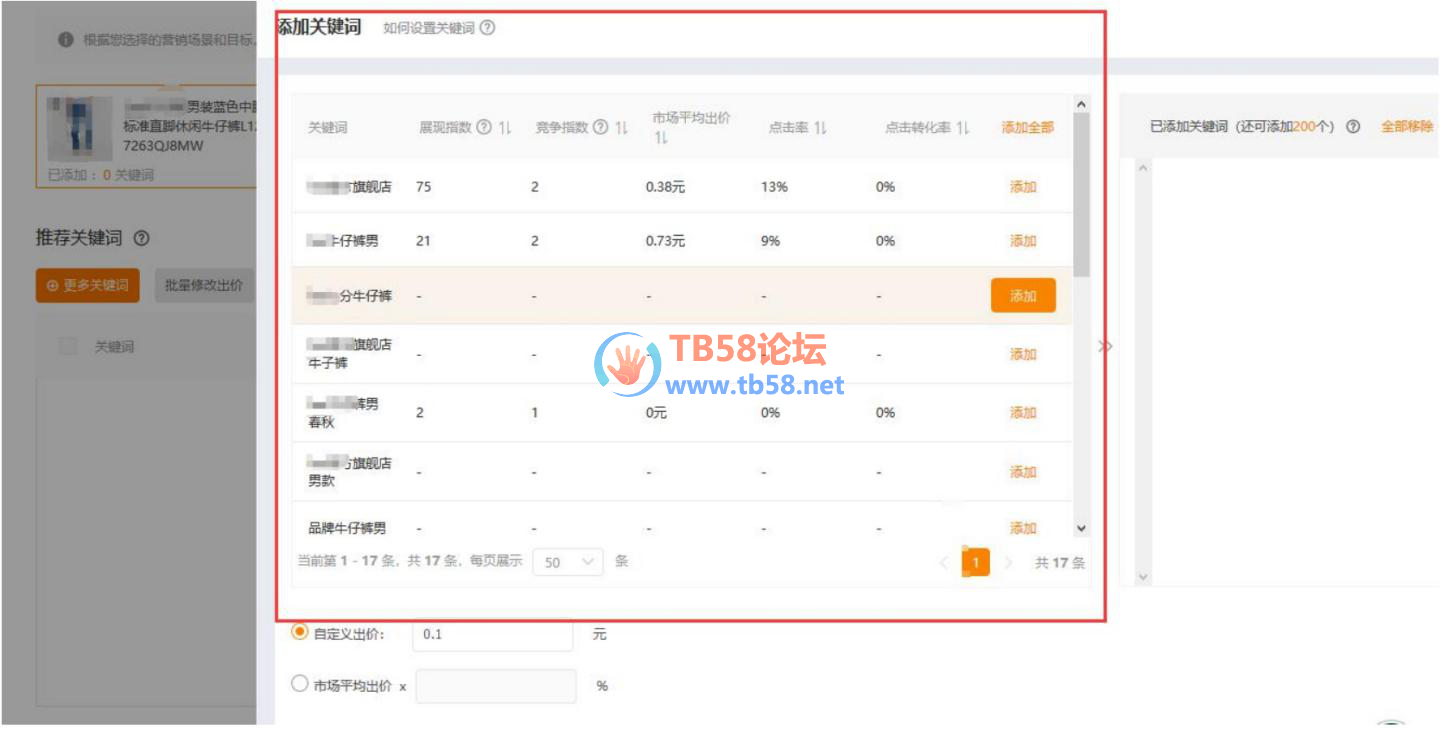Screen dimensions: 1441x729
Task: Click help icon next to 竞争指数
Action: click(600, 127)
